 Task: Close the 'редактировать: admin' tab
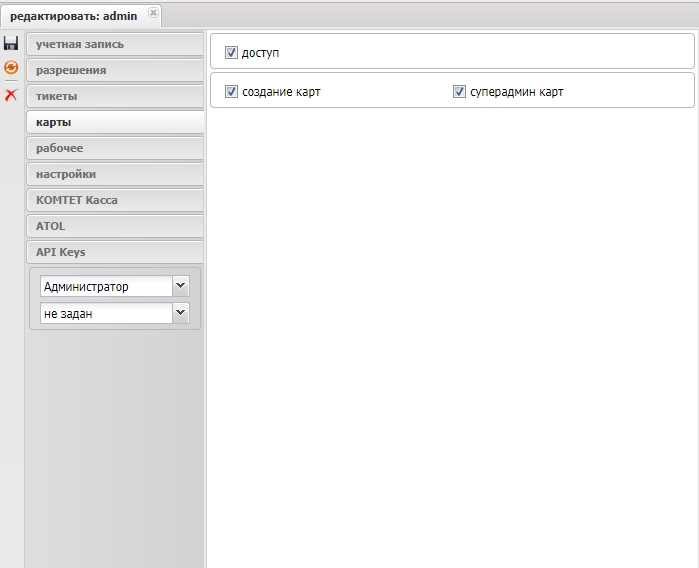click(153, 13)
